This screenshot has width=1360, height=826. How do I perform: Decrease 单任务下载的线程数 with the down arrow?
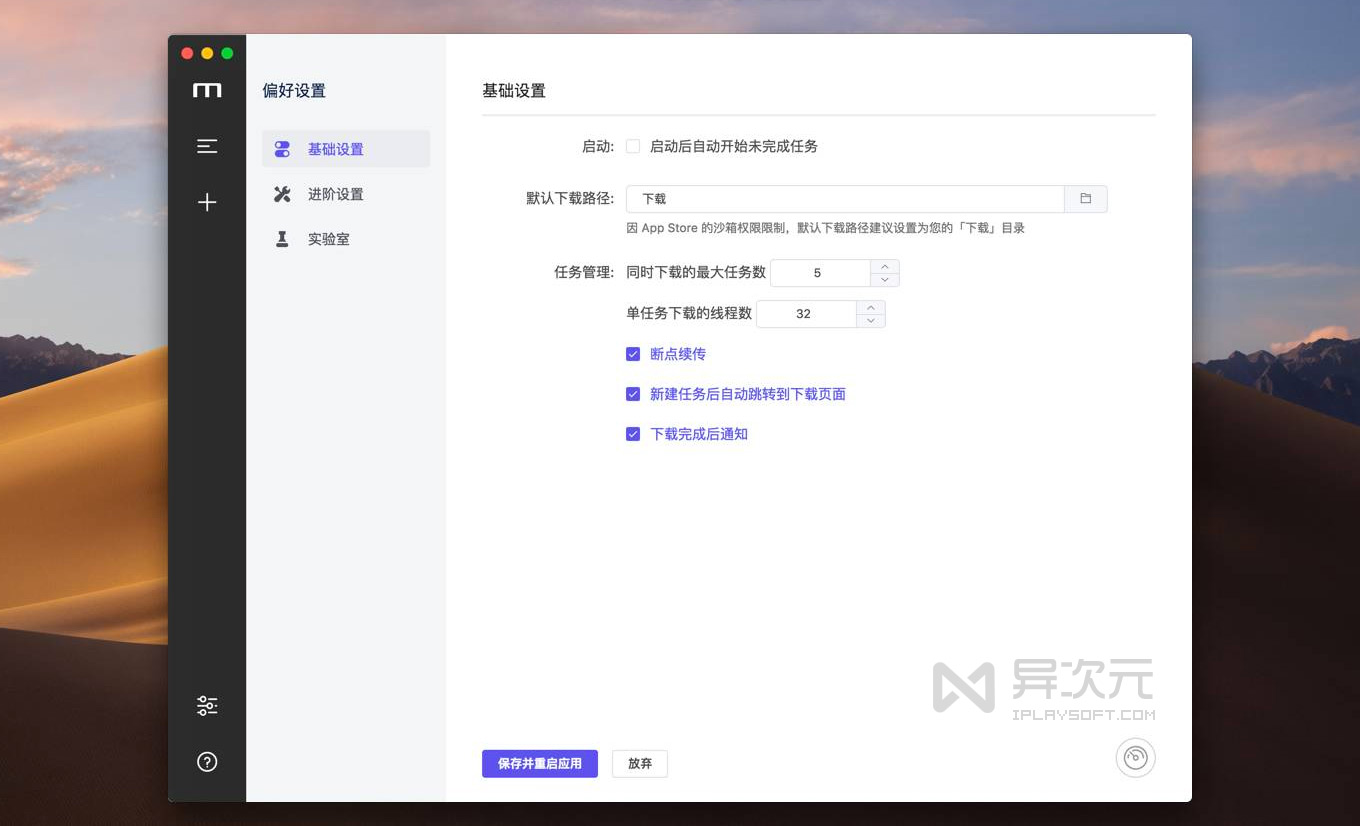point(870,320)
